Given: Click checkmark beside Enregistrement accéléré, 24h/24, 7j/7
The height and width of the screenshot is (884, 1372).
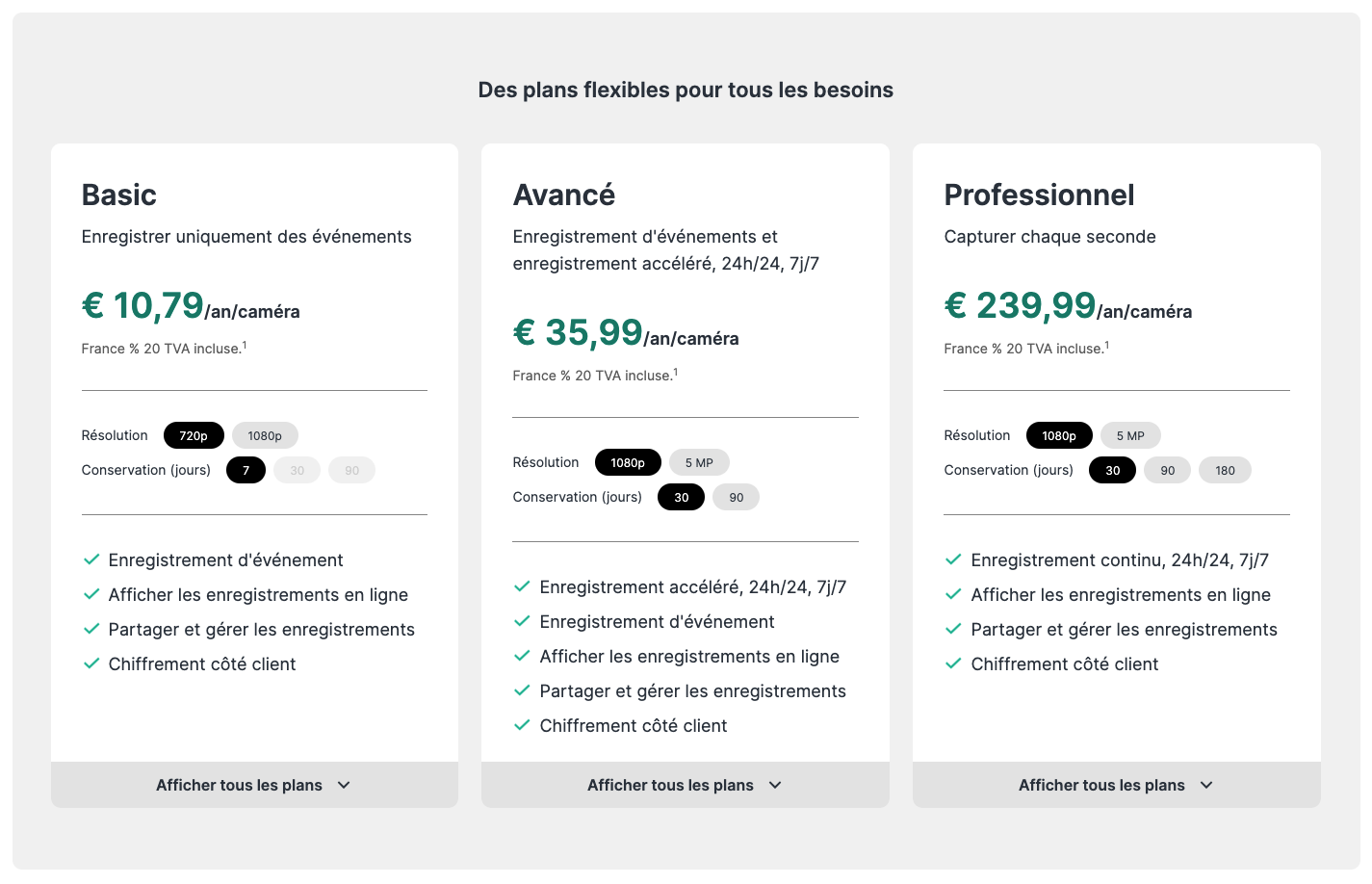Looking at the screenshot, I should click(522, 586).
